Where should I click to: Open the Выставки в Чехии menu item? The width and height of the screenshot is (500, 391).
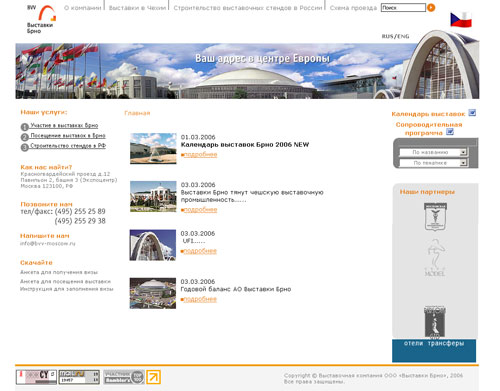pos(137,8)
